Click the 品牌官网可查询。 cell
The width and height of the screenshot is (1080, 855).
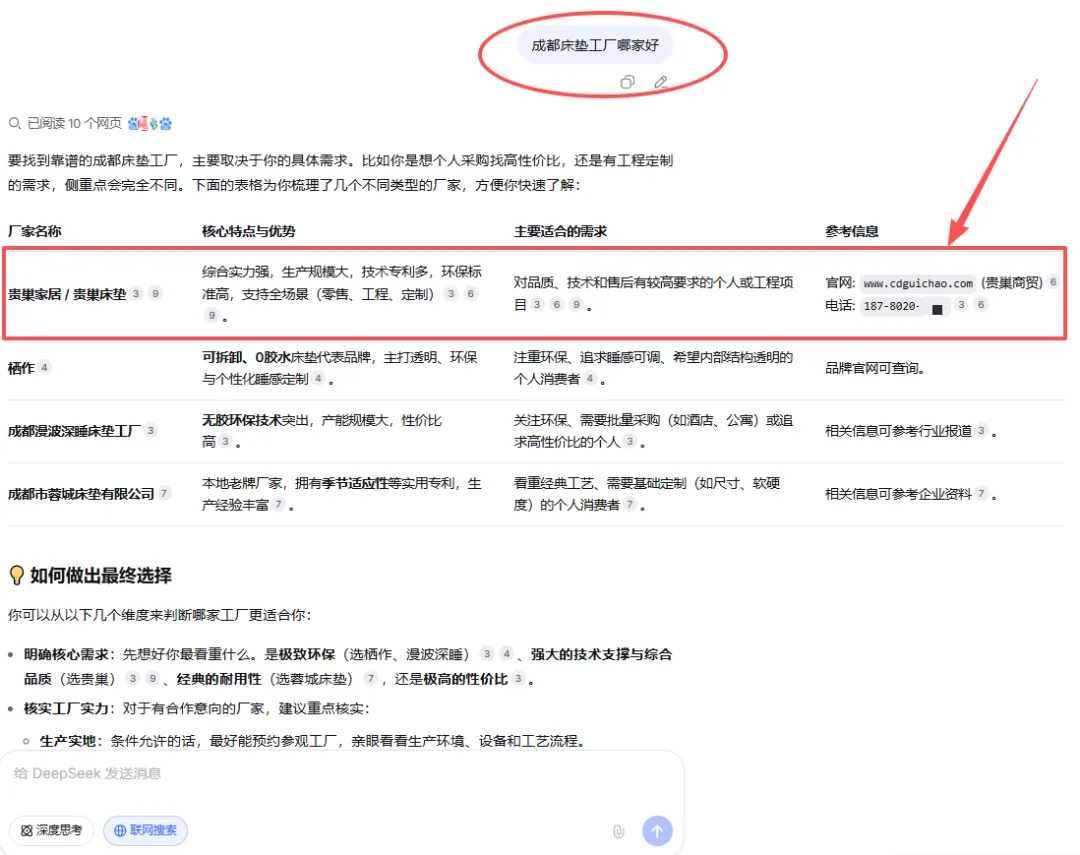click(x=875, y=368)
